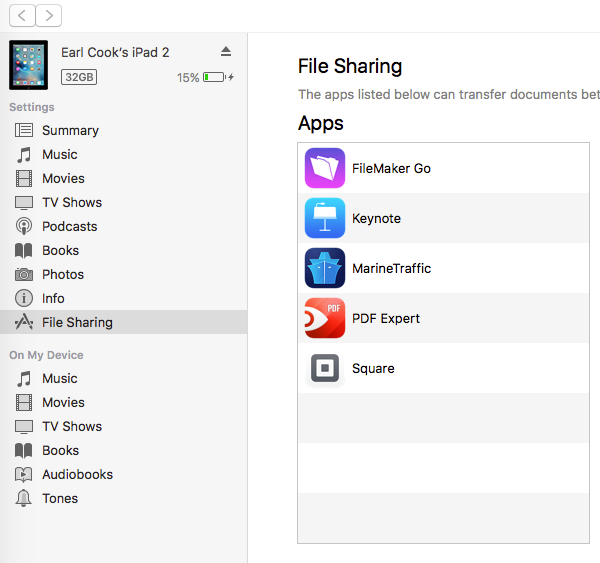The image size is (600, 563).
Task: Click the Movies icon under On My Device
Action: pos(24,403)
